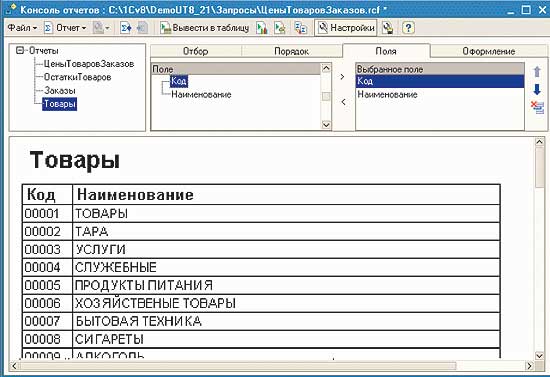Click code cell 00006
The width and height of the screenshot is (550, 377).
pos(47,303)
